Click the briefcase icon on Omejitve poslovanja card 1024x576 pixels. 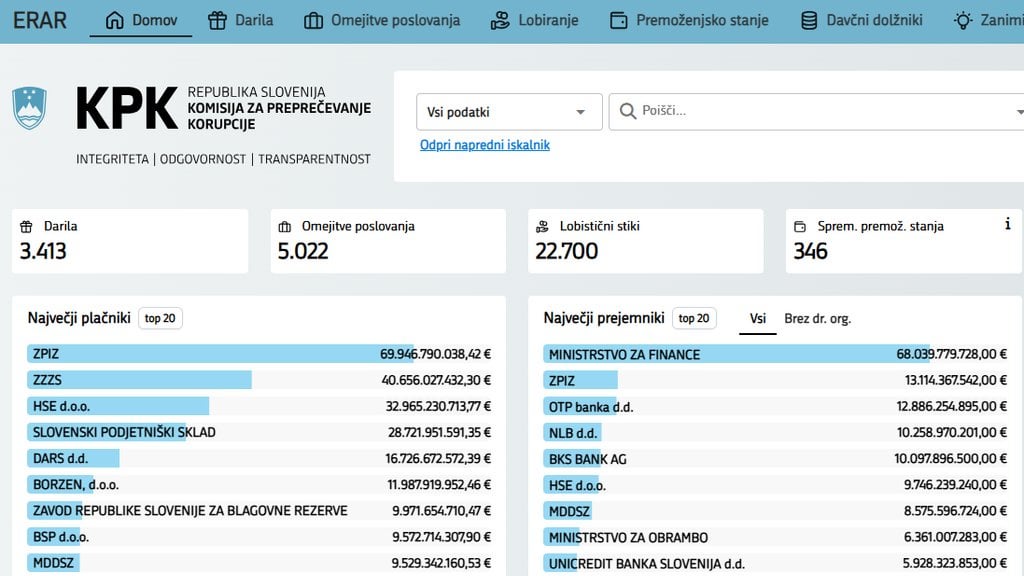click(285, 227)
